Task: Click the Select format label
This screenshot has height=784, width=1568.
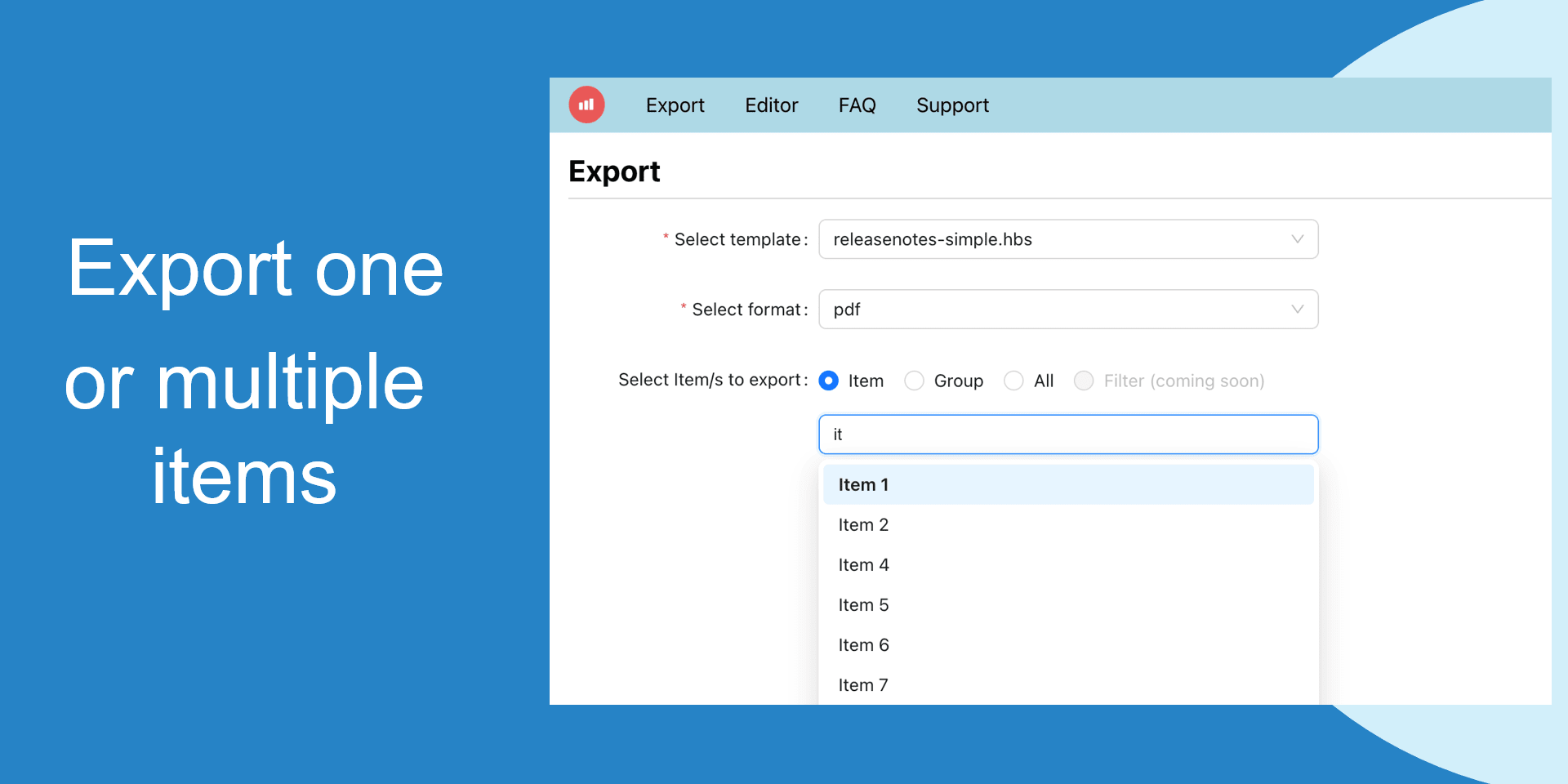Action: pyautogui.click(x=750, y=310)
